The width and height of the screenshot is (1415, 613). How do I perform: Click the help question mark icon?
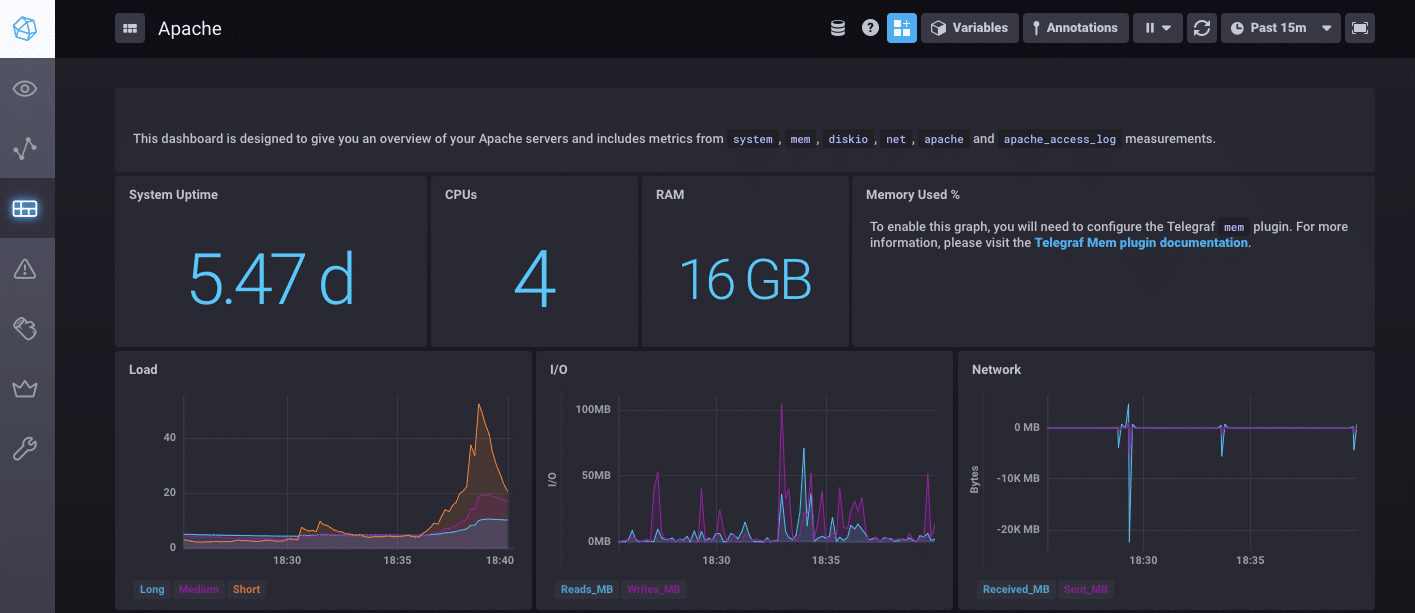click(x=870, y=28)
